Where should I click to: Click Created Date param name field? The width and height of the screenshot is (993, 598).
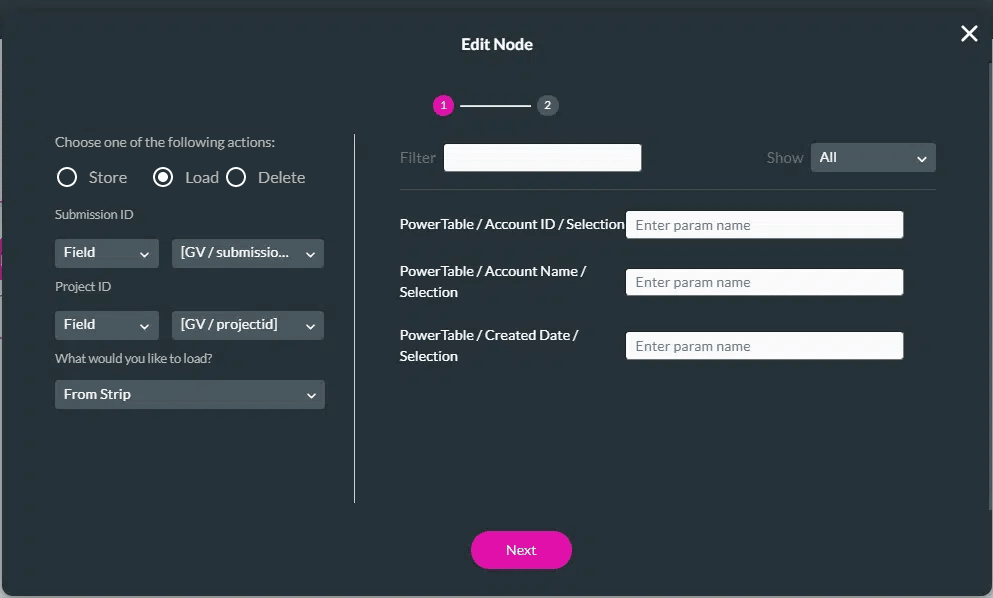[x=764, y=346]
